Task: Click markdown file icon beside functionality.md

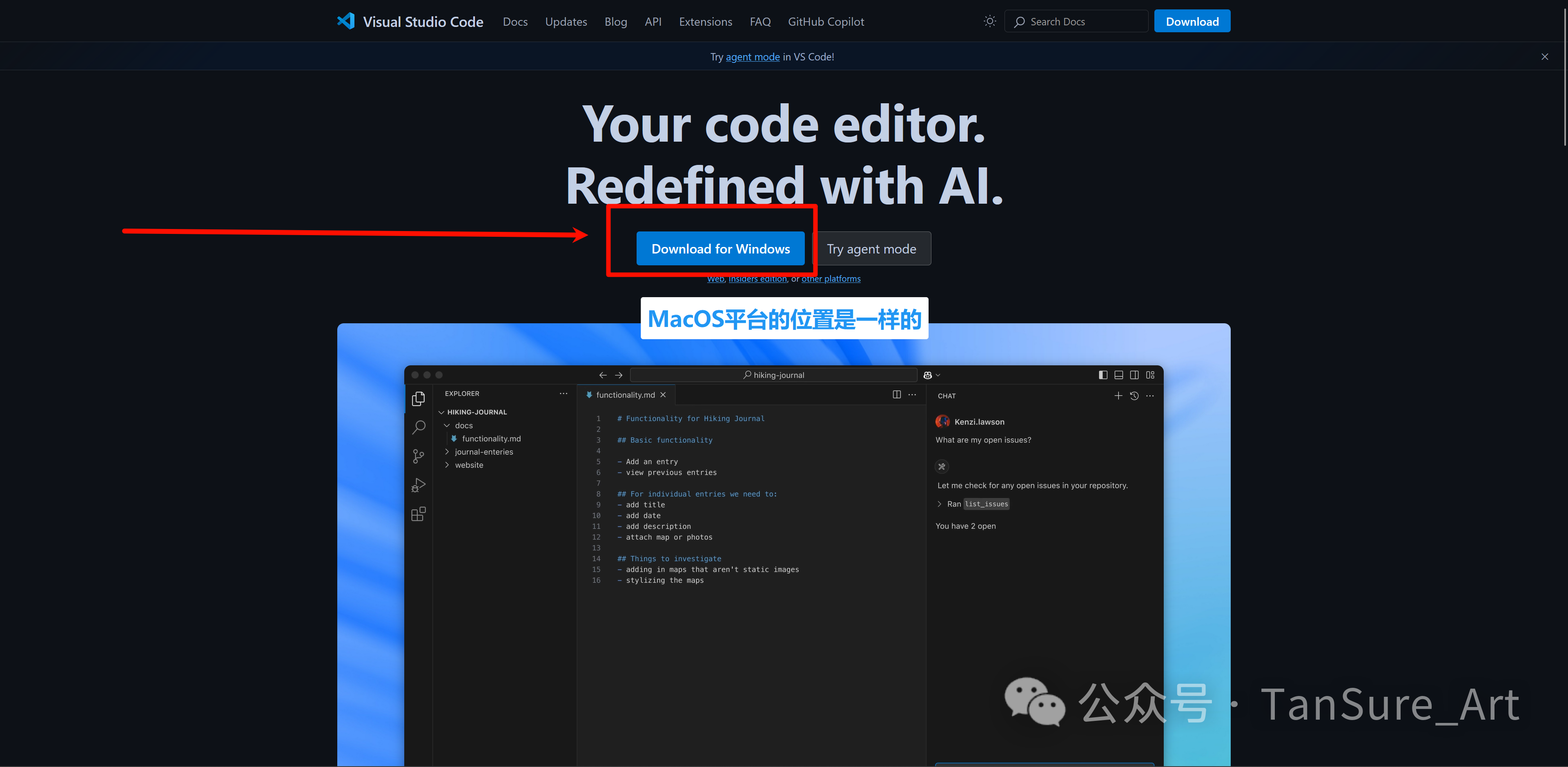Action: pos(454,438)
